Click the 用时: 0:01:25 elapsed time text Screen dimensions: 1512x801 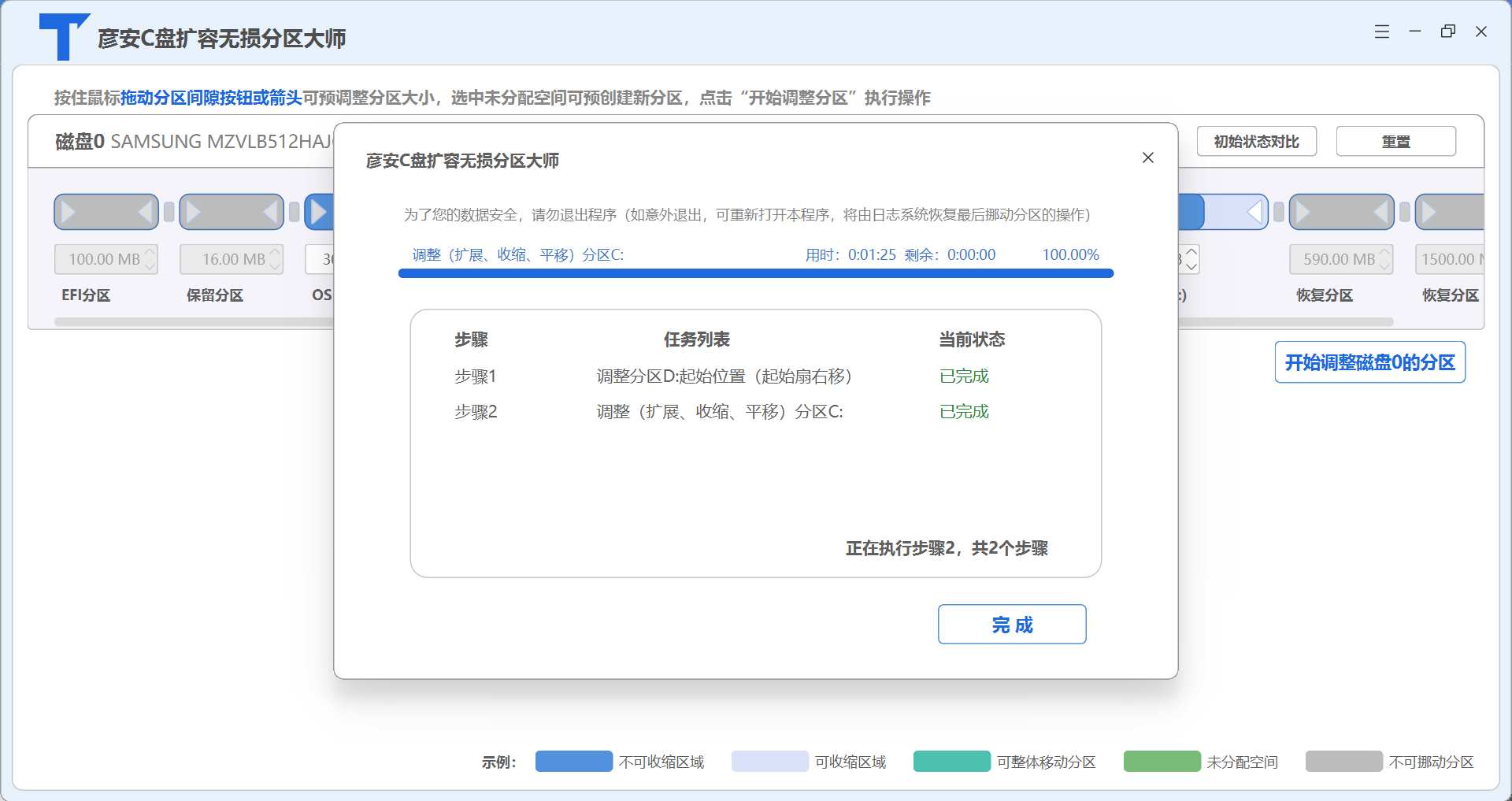(x=850, y=254)
